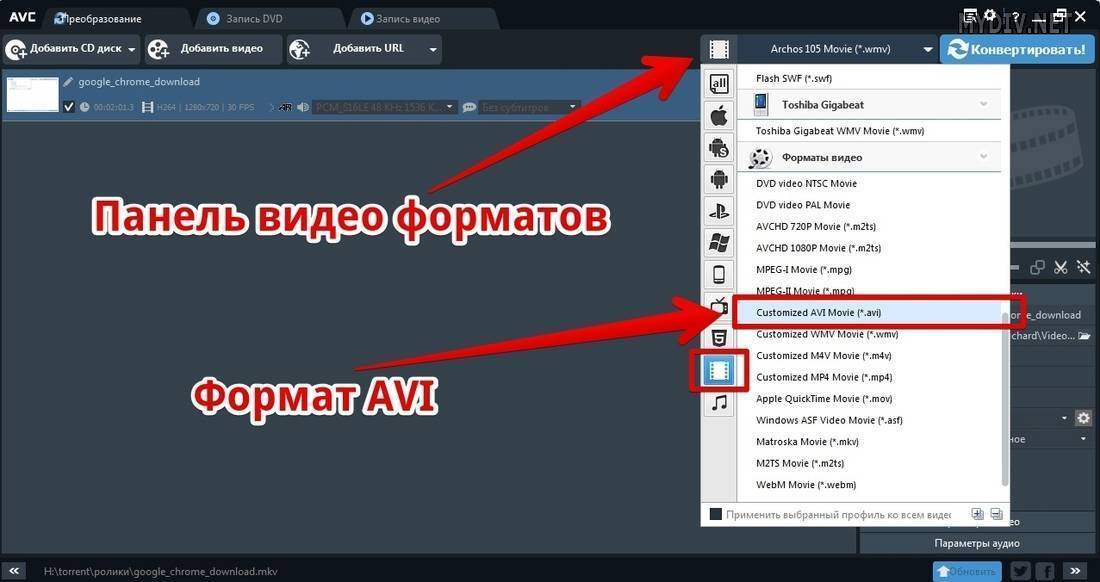
Task: Uncheck the google_chrome_download file checkbox
Action: point(68,107)
